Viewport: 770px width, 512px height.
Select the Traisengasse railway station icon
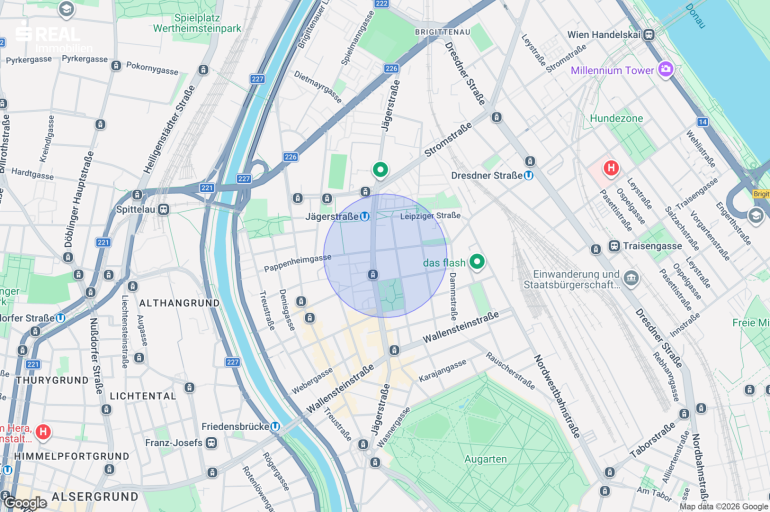tap(614, 245)
